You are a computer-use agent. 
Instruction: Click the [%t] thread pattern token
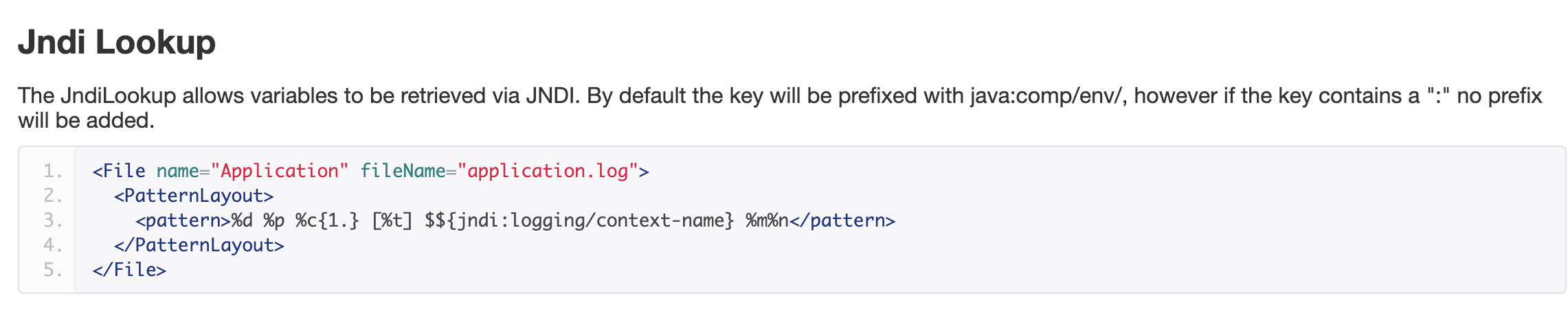tap(392, 220)
